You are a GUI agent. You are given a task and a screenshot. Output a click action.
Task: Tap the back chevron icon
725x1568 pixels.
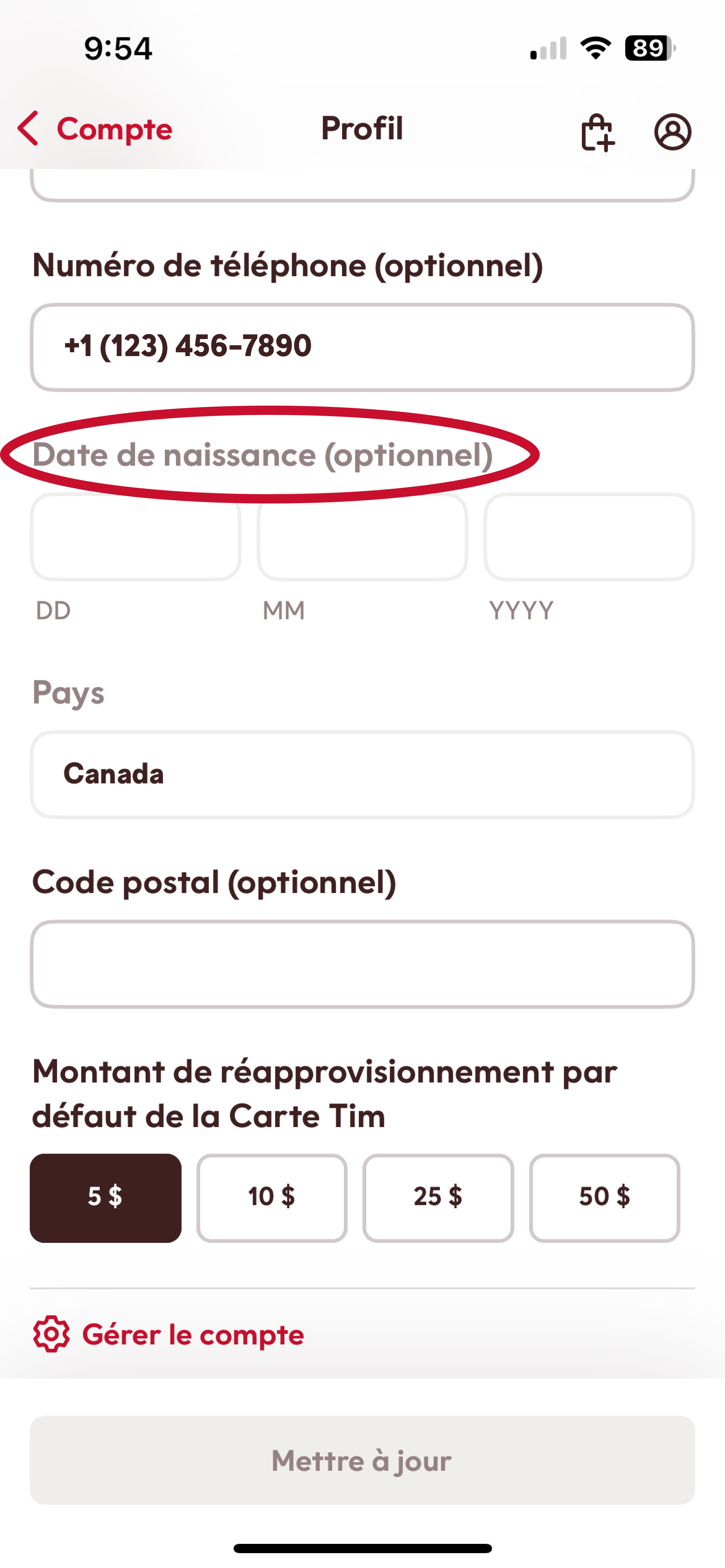(29, 128)
